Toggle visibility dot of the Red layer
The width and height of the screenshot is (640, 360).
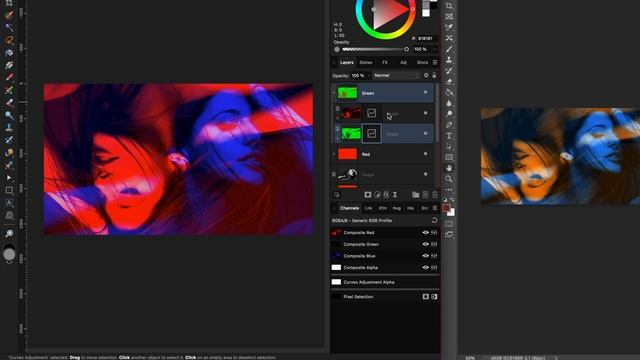(x=425, y=154)
